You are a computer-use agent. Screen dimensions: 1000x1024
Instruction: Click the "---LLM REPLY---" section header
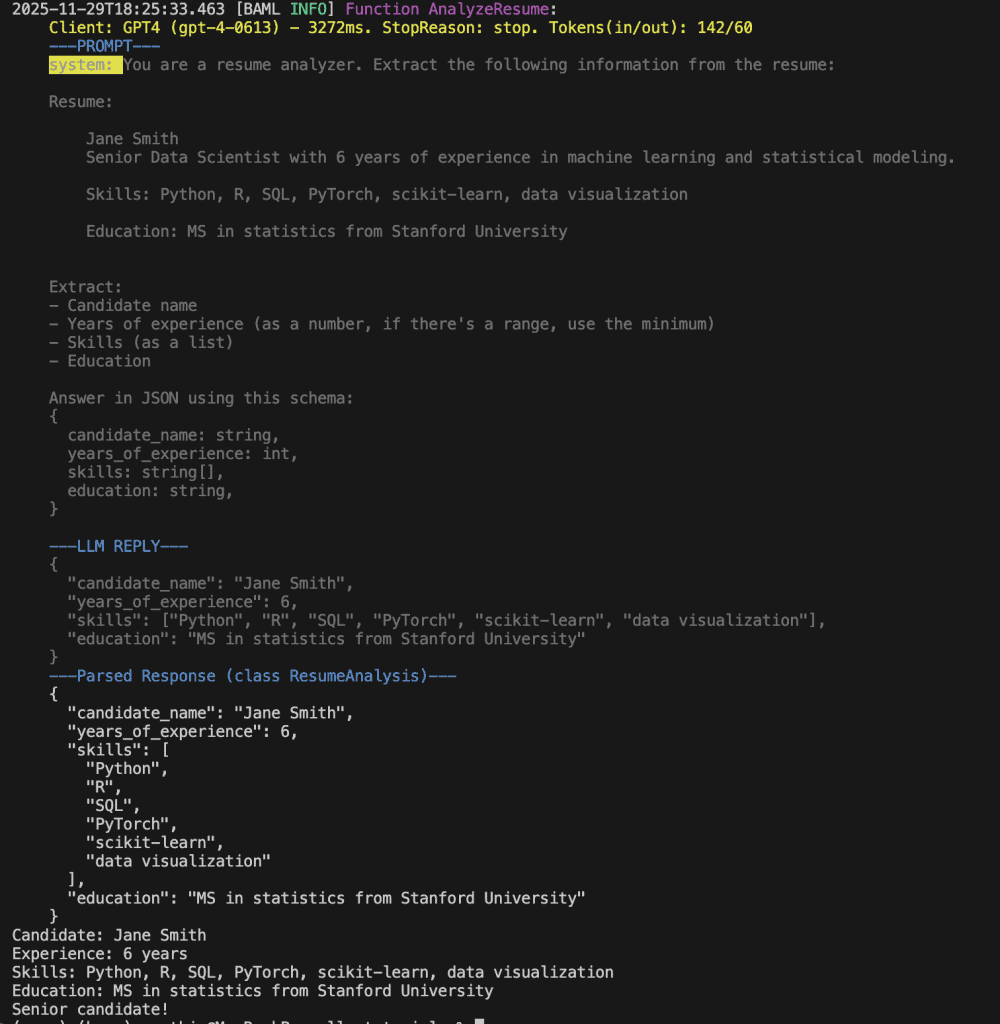[x=118, y=546]
